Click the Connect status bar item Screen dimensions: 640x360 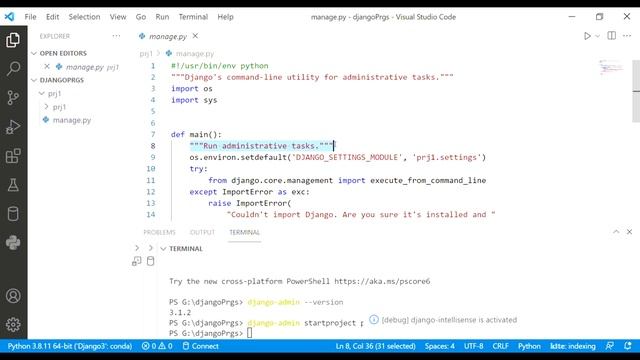tap(200, 346)
